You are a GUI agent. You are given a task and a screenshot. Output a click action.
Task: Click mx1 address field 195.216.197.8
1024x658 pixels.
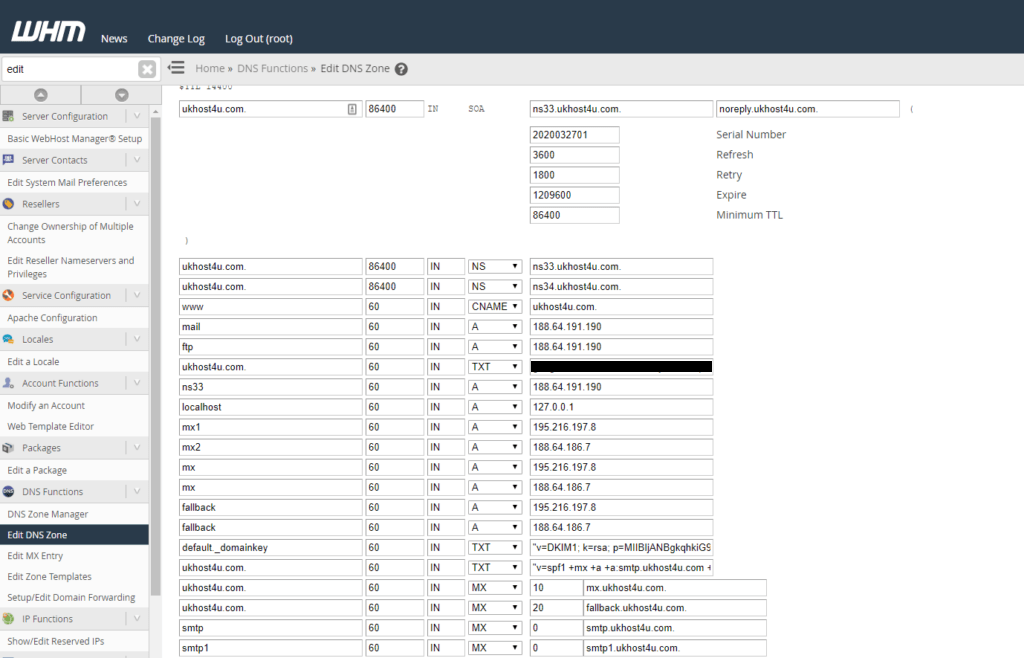pyautogui.click(x=621, y=427)
